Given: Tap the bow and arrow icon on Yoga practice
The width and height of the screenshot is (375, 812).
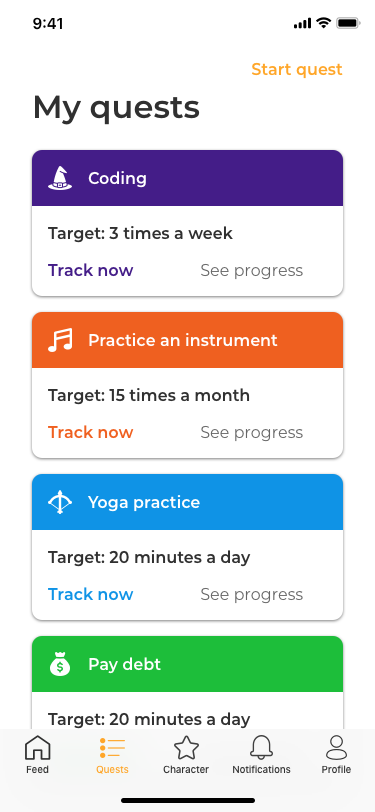Looking at the screenshot, I should [x=60, y=502].
